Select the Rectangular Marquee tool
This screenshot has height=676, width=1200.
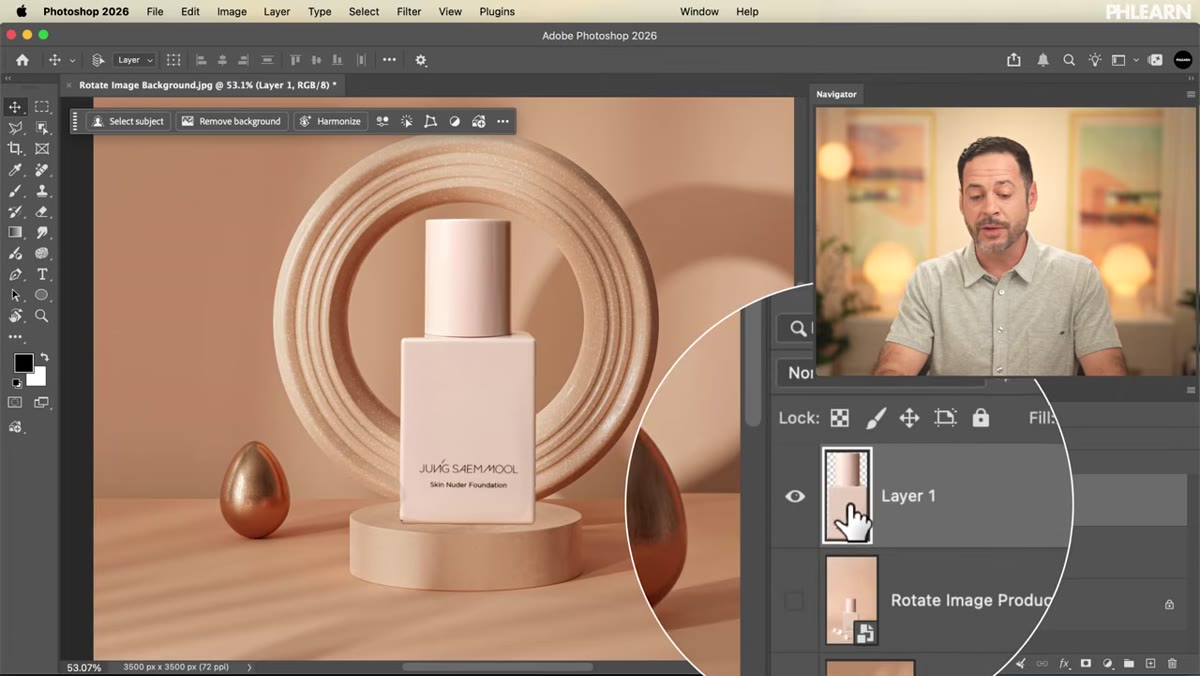pyautogui.click(x=42, y=107)
